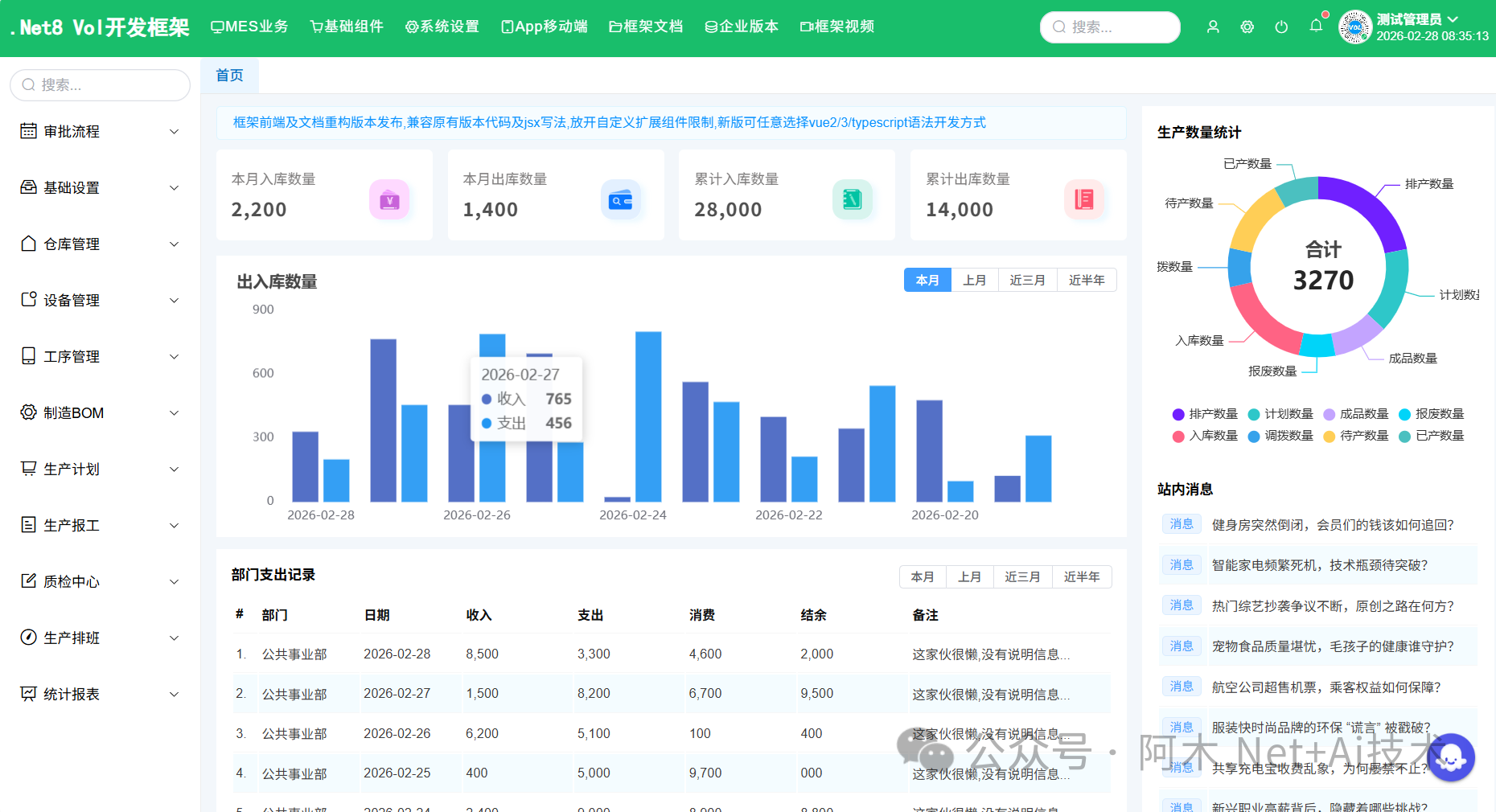Click the calendar icon beside 审批流程
This screenshot has height=812, width=1496.
27,130
